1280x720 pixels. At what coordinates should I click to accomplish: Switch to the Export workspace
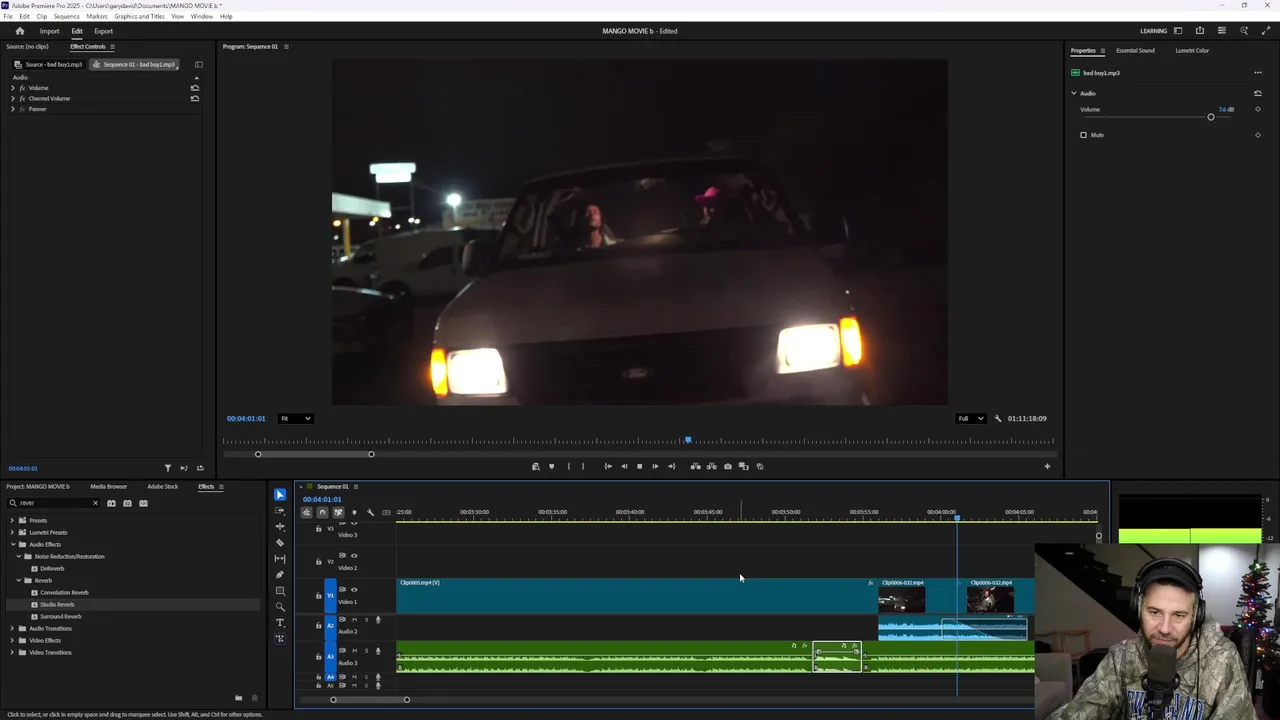pos(104,31)
